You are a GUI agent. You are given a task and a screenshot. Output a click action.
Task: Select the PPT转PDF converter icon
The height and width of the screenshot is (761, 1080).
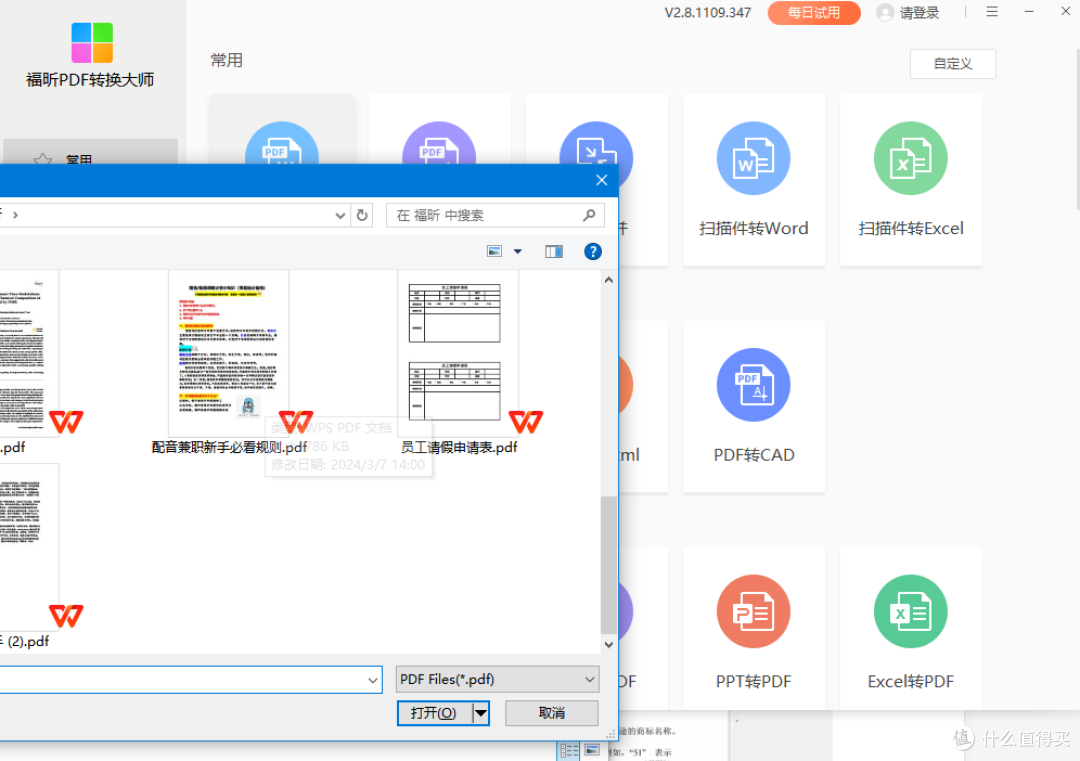(x=753, y=612)
